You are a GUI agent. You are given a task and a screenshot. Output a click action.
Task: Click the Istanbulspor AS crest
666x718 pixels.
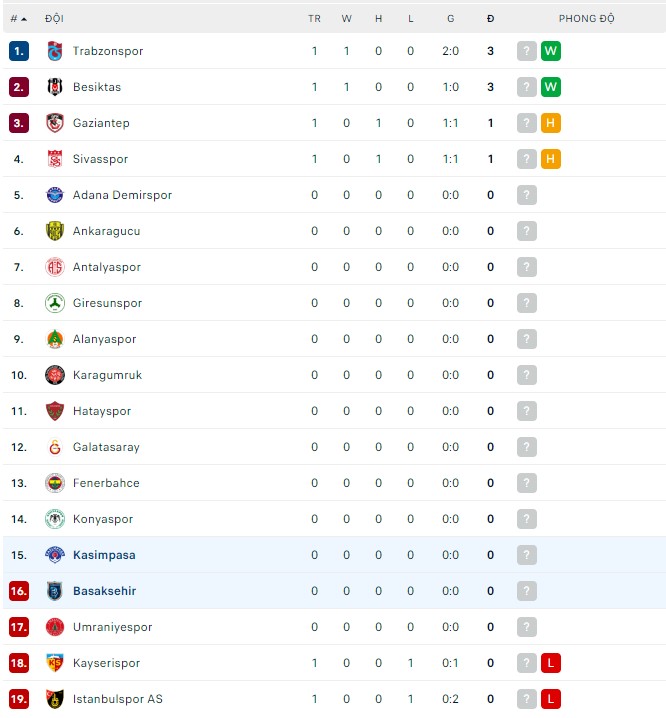[x=54, y=699]
